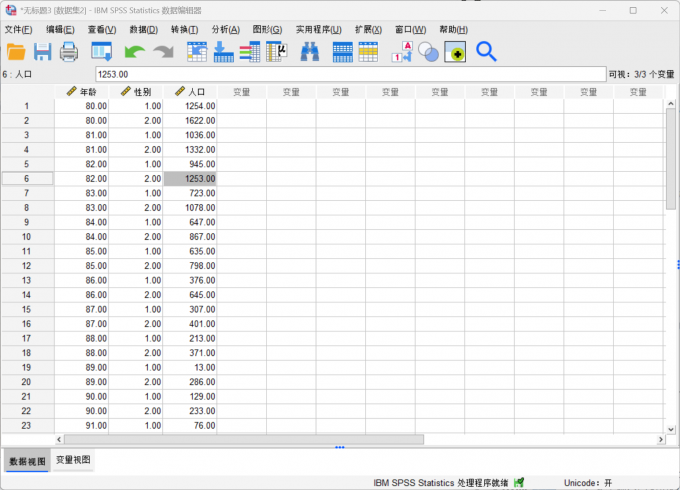Open the Recall recent dialogs icon

[x=102, y=52]
